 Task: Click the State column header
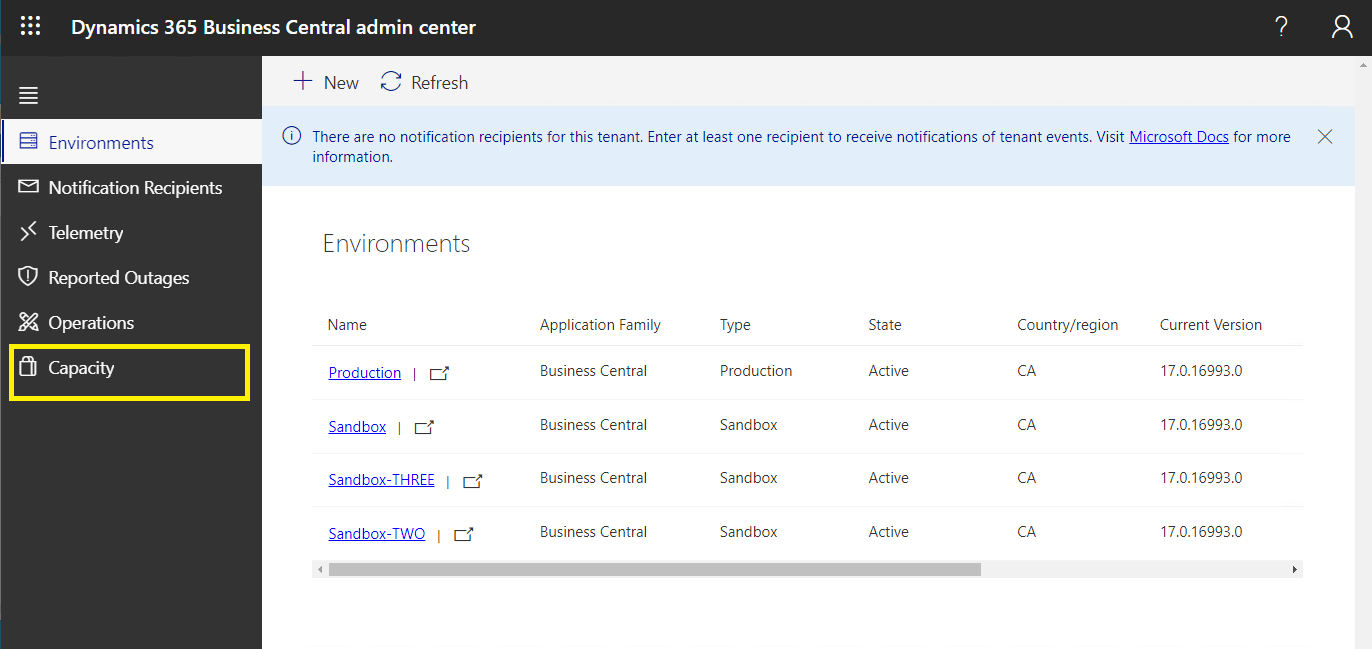(x=885, y=325)
